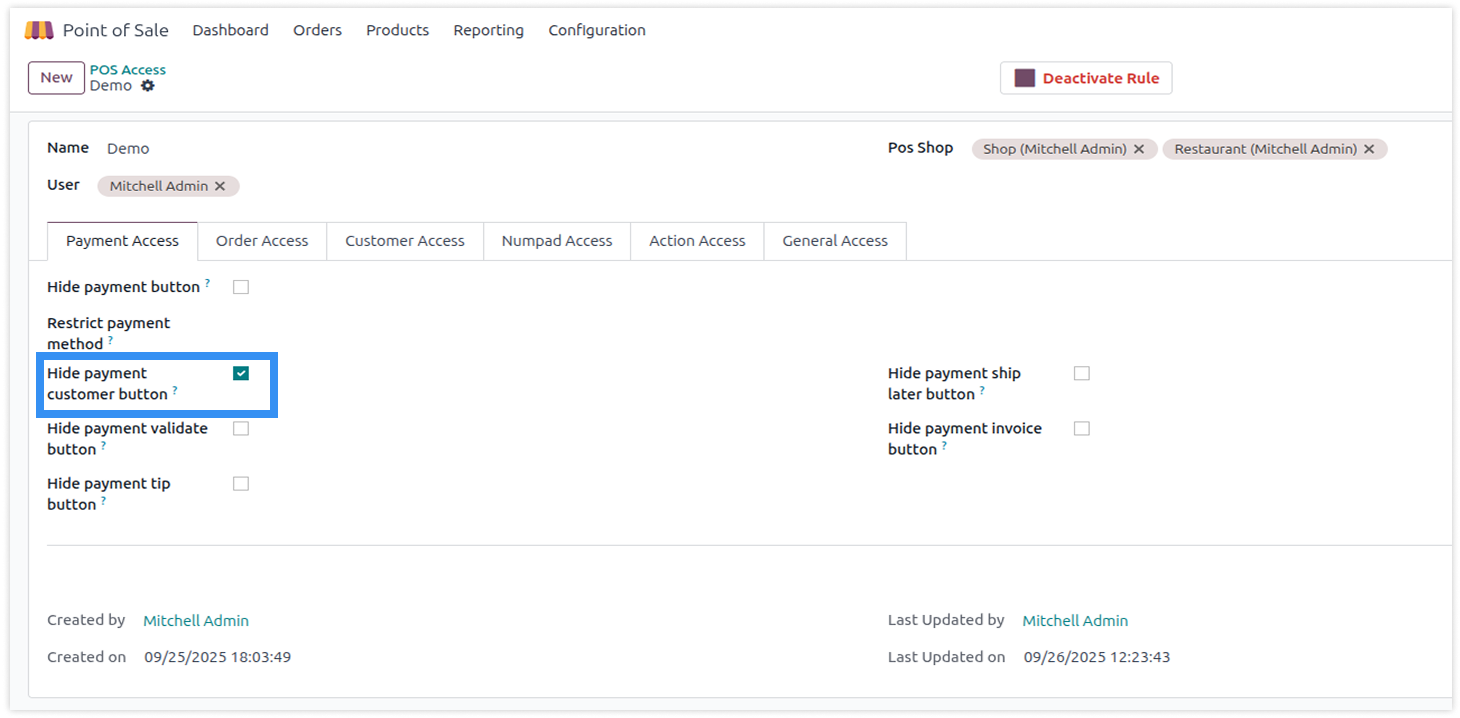Click help icon for Hide payment tip button
The height and width of the screenshot is (718, 1460).
tap(103, 500)
